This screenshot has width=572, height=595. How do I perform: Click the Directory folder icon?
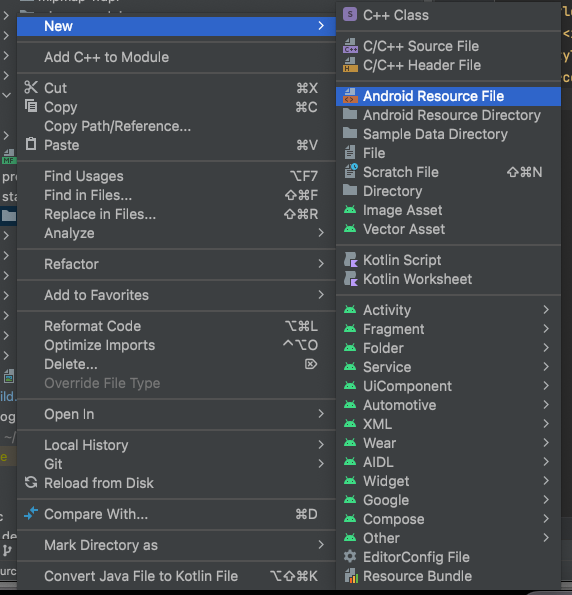coord(350,190)
